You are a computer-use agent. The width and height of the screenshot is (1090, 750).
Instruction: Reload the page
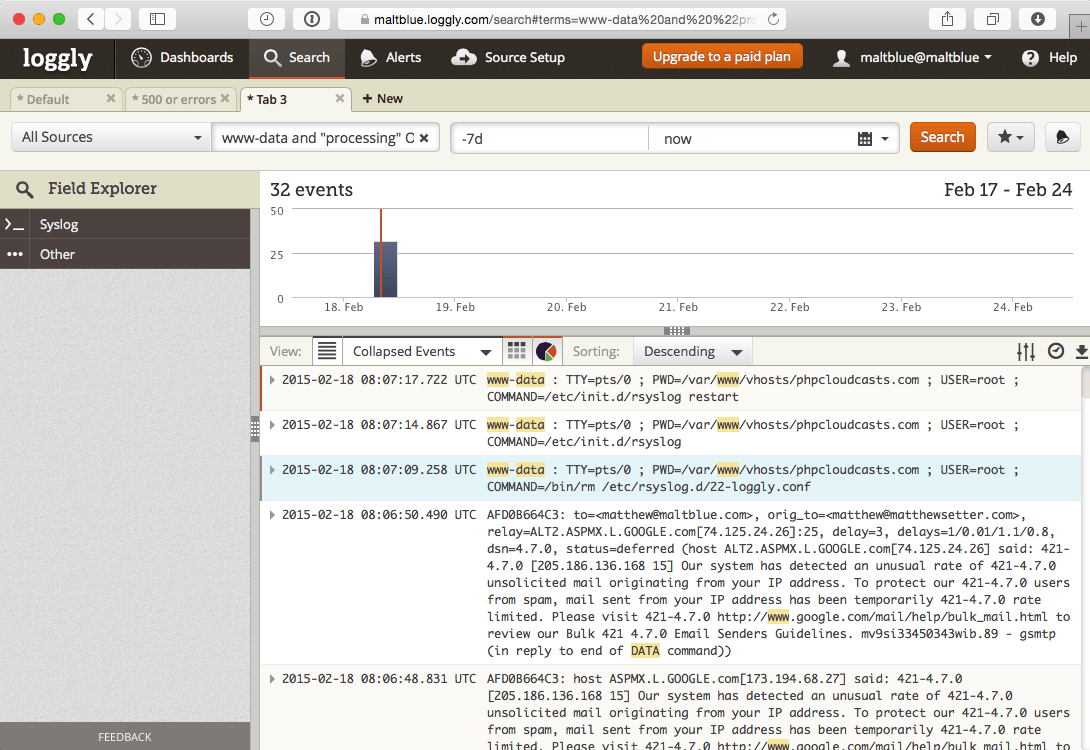773,19
